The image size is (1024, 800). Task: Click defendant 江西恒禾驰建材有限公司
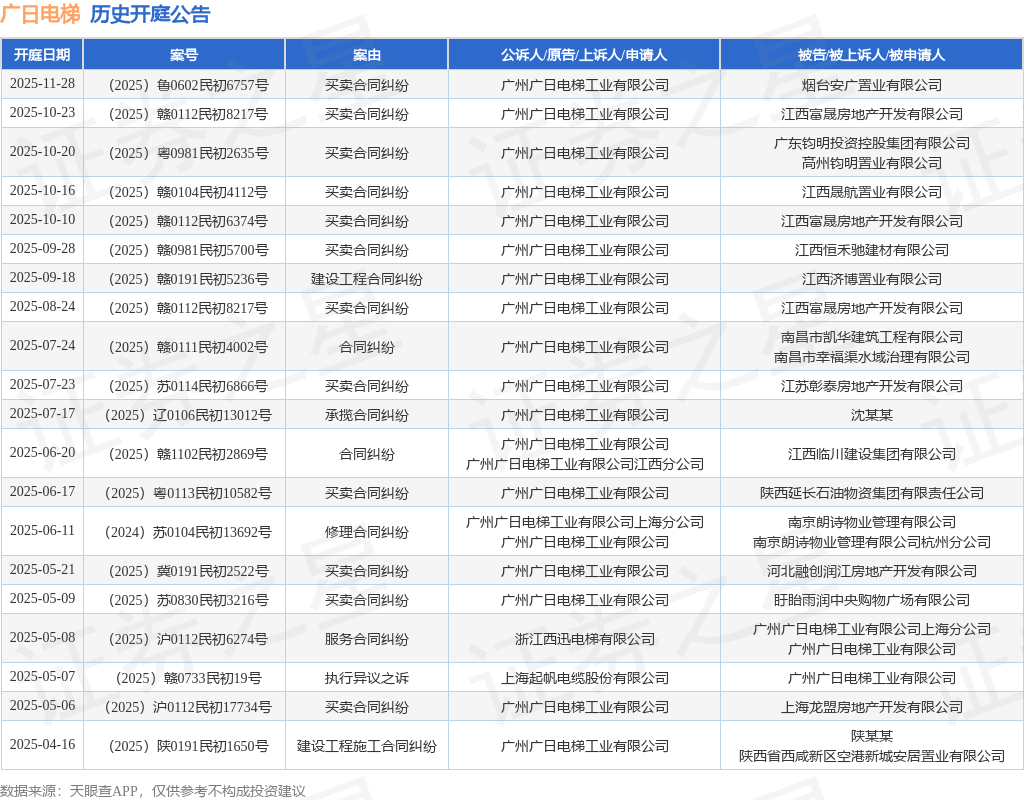click(871, 250)
